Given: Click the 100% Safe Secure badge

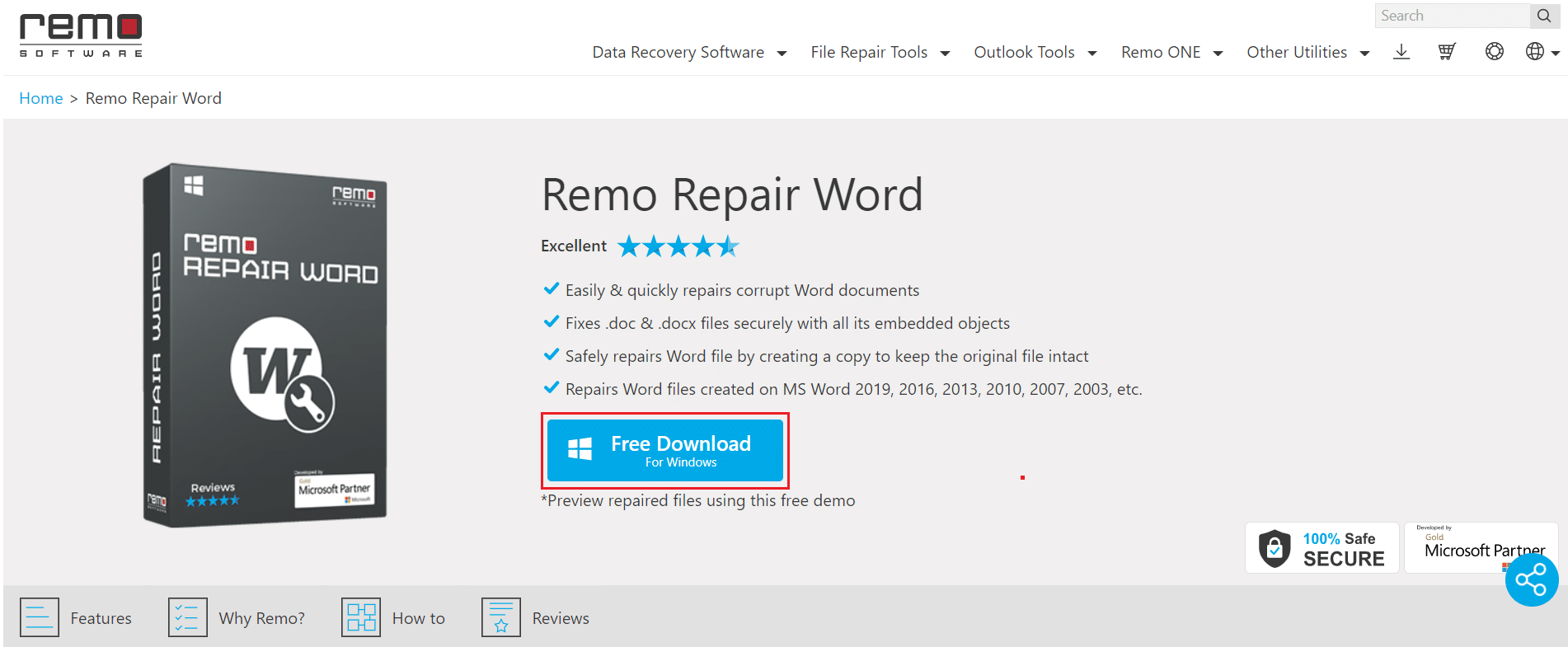Looking at the screenshot, I should pos(1322,548).
